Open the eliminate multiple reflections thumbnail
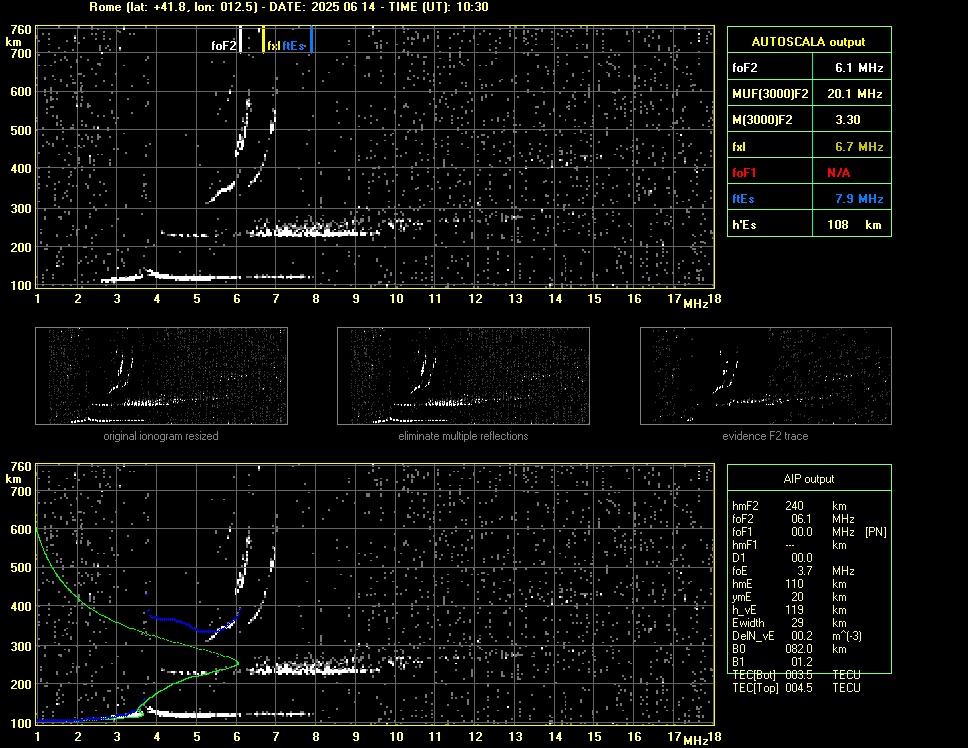Screen dimensions: 968x748 (x=463, y=376)
